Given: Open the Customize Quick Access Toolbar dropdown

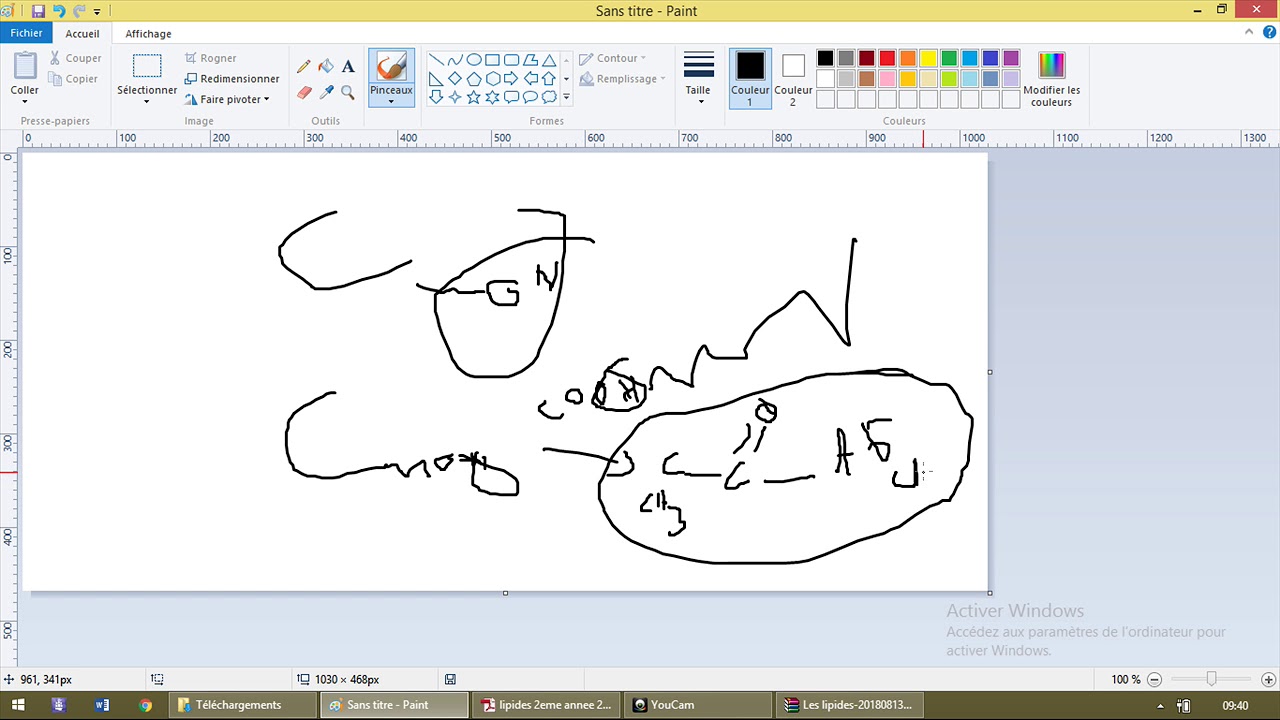Looking at the screenshot, I should pos(97,12).
